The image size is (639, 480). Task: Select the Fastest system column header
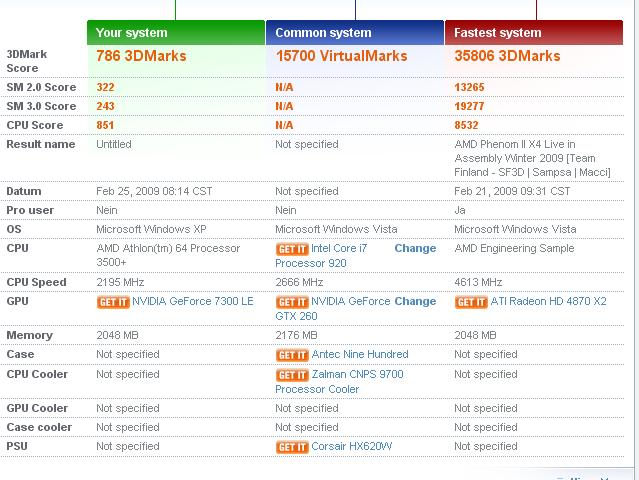pos(534,33)
